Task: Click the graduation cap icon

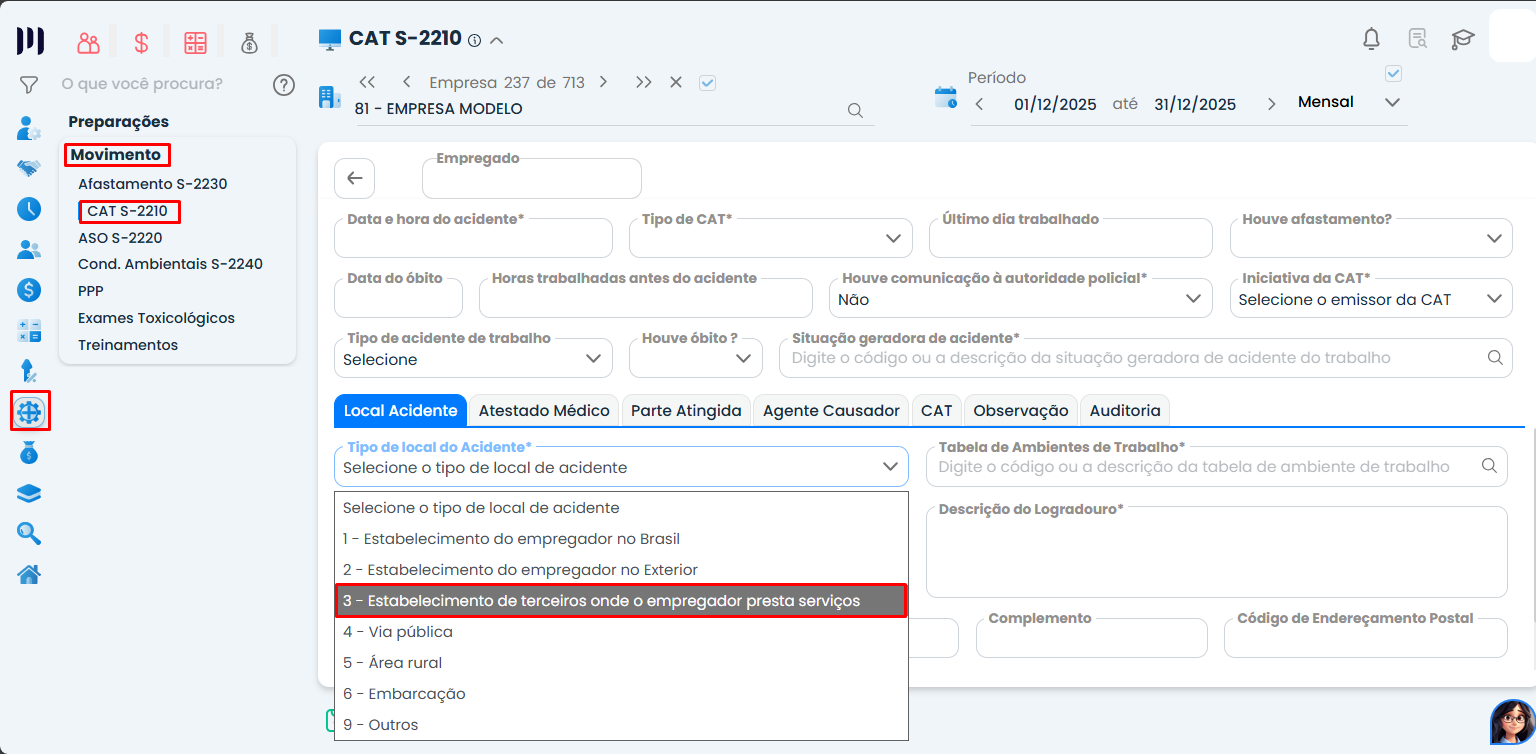Action: [x=1463, y=39]
